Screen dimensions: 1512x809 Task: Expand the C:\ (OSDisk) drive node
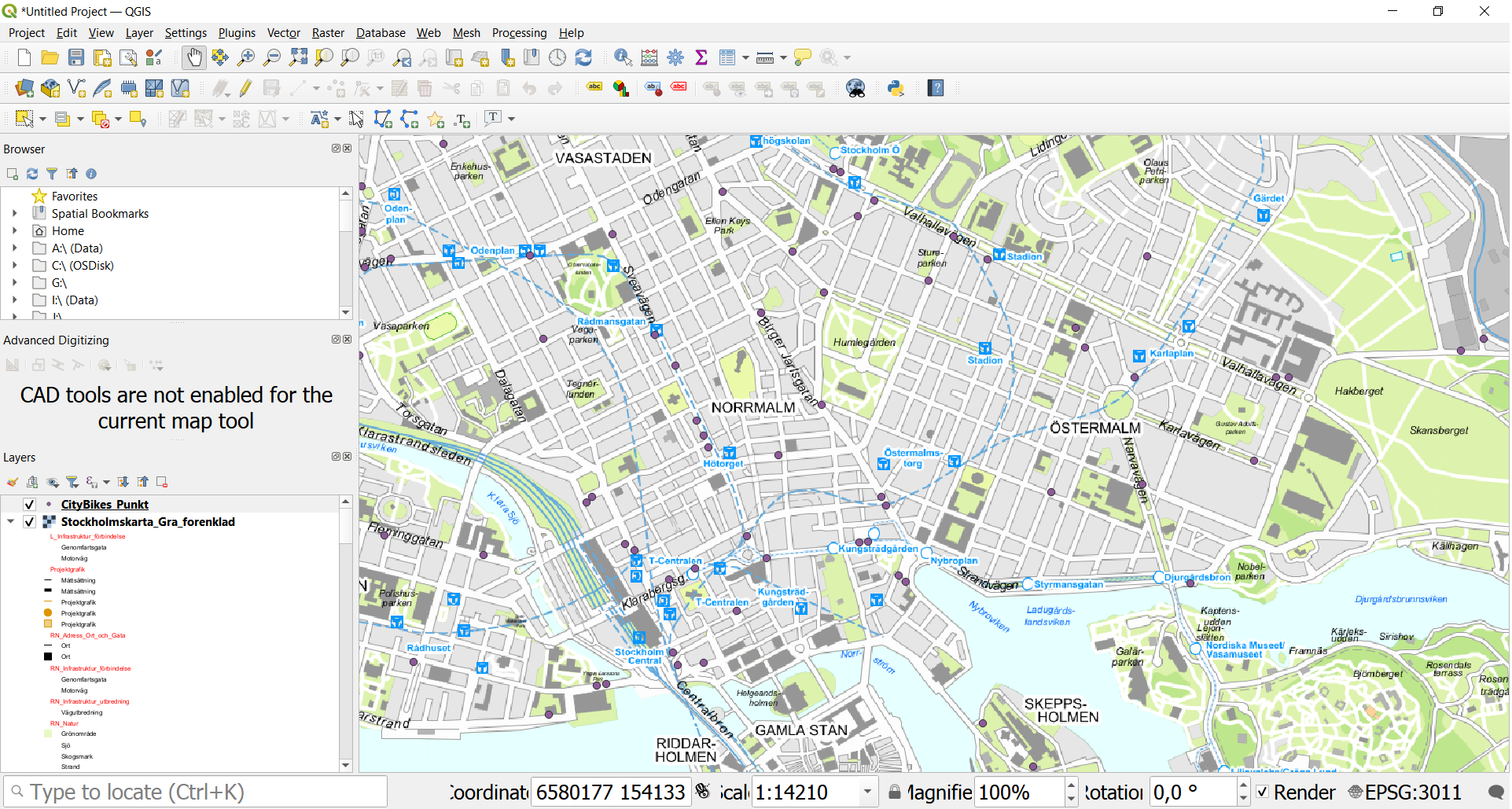coord(14,266)
